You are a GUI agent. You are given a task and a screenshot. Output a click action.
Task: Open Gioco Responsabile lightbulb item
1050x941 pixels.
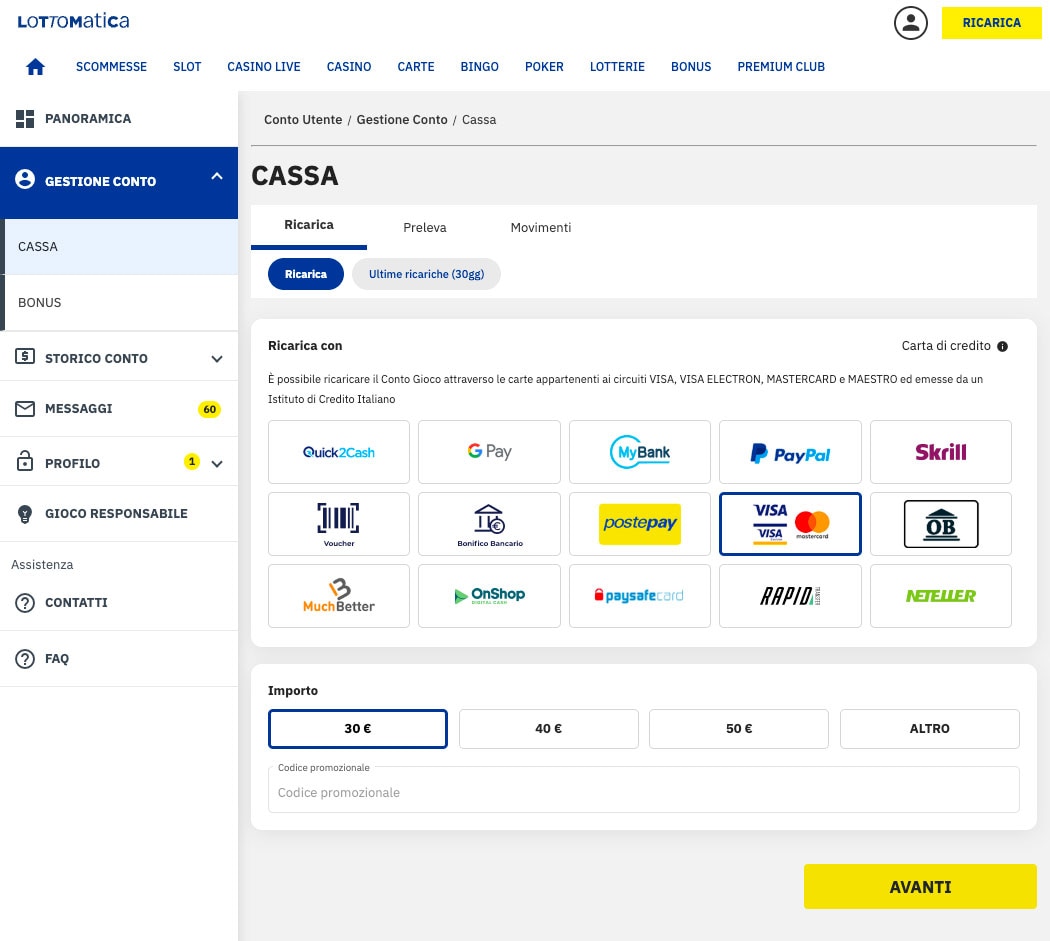119,514
